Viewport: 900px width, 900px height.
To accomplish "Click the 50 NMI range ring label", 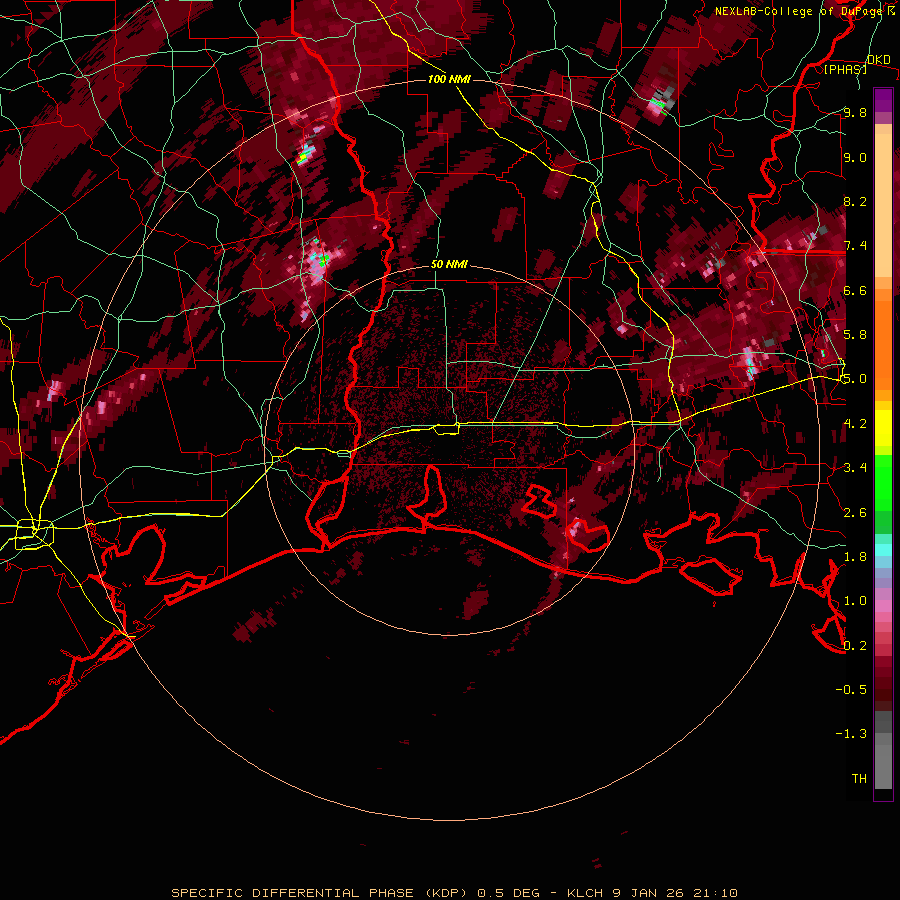I will (449, 265).
